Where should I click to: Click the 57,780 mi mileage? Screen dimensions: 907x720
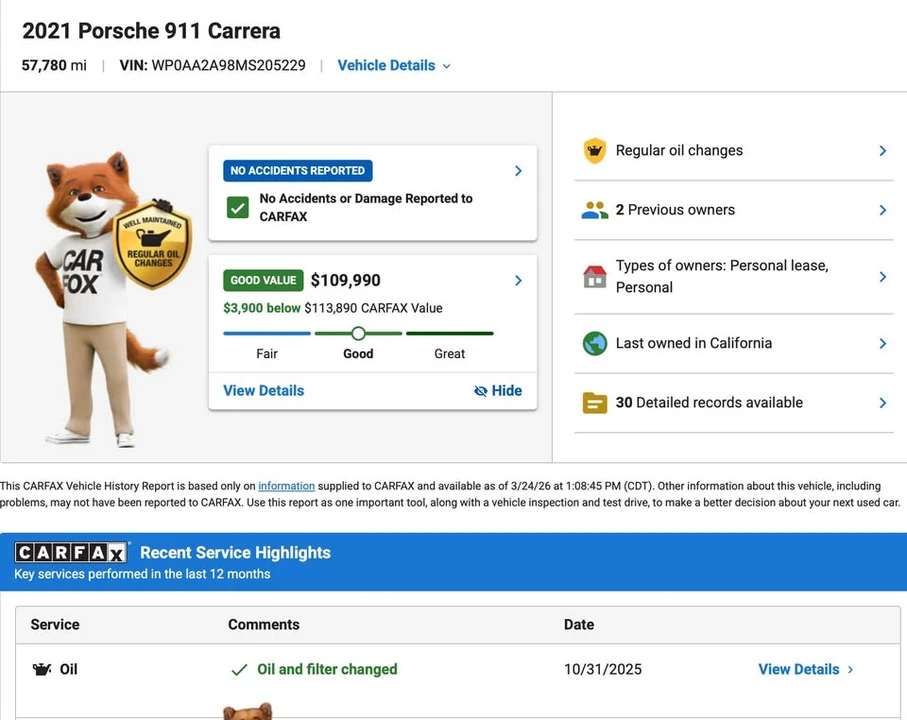click(54, 65)
